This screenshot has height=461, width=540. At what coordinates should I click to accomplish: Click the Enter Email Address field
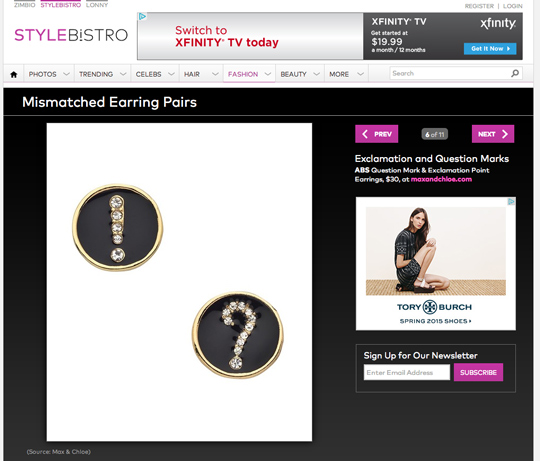[x=407, y=373]
